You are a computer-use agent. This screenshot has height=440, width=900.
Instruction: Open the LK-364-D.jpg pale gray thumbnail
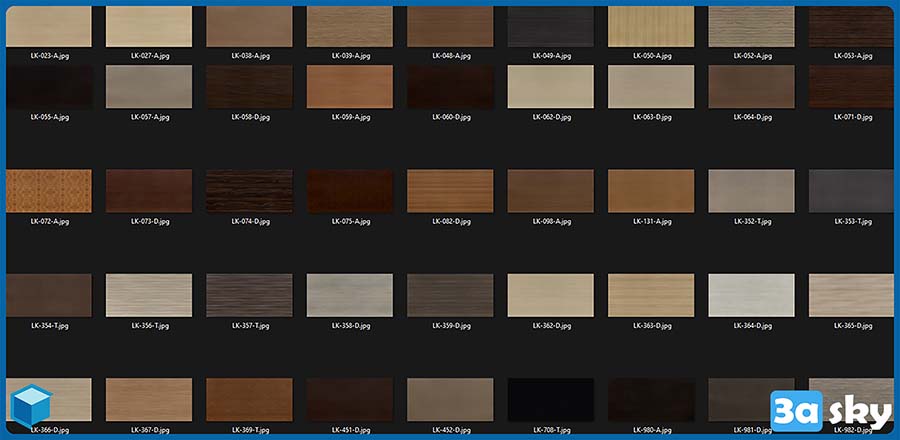point(752,296)
